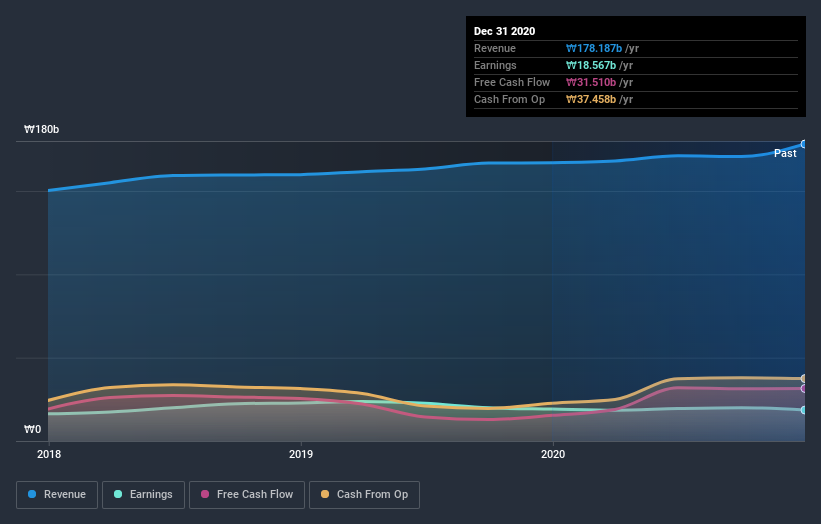
Task: Click the ₩37.458b cash from op value
Action: coord(591,99)
